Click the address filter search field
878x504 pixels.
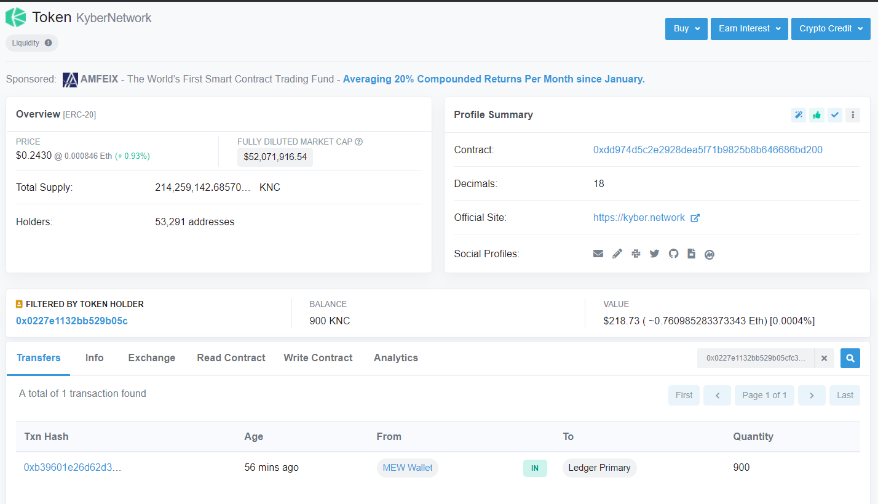pyautogui.click(x=755, y=358)
